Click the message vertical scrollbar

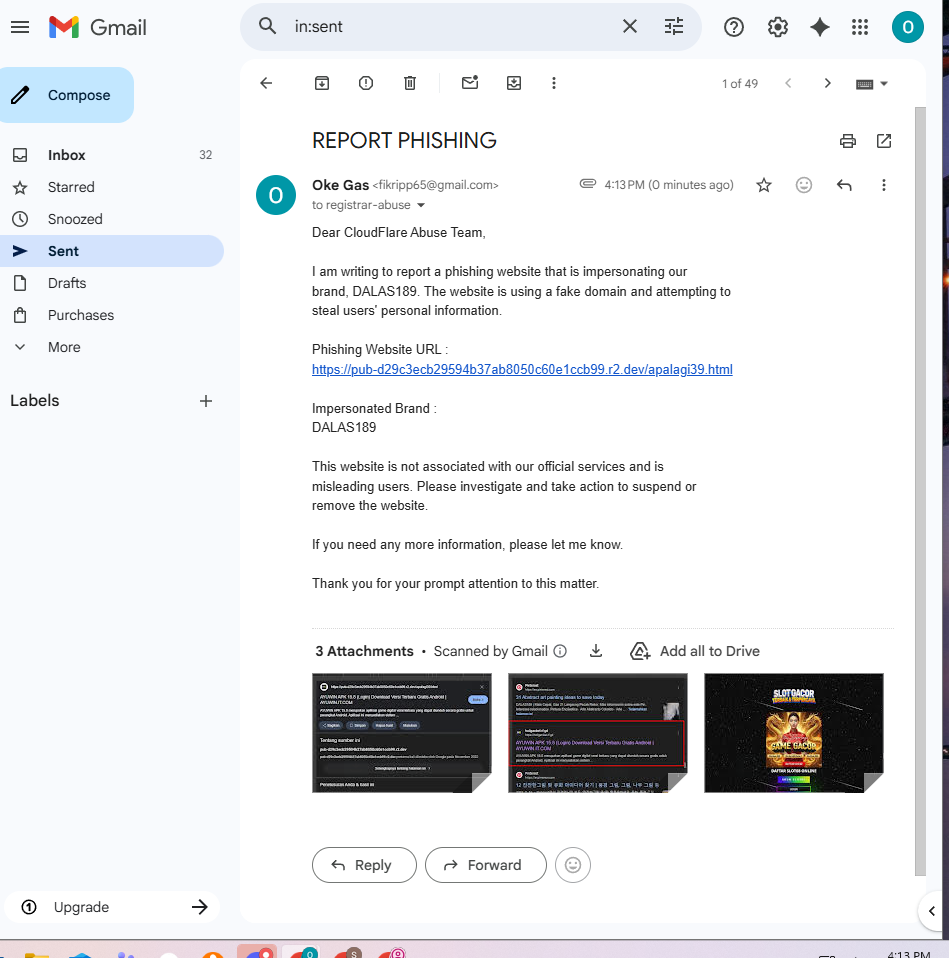920,491
